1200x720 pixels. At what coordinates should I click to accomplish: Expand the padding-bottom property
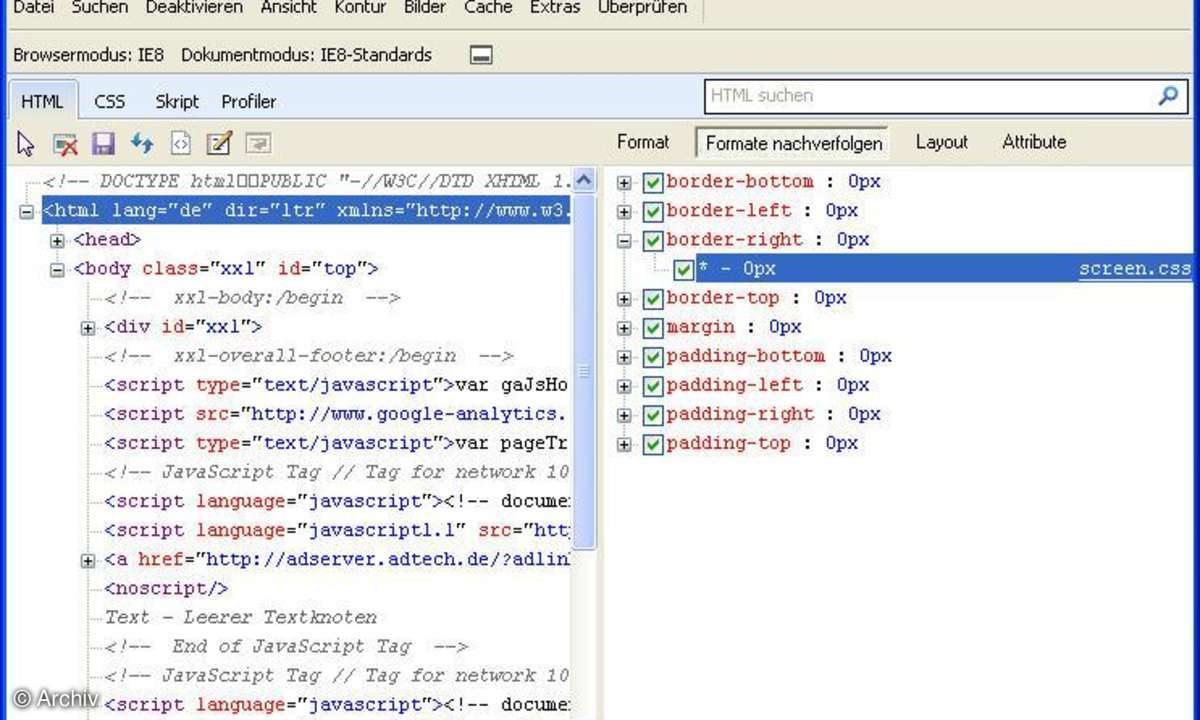pyautogui.click(x=625, y=357)
